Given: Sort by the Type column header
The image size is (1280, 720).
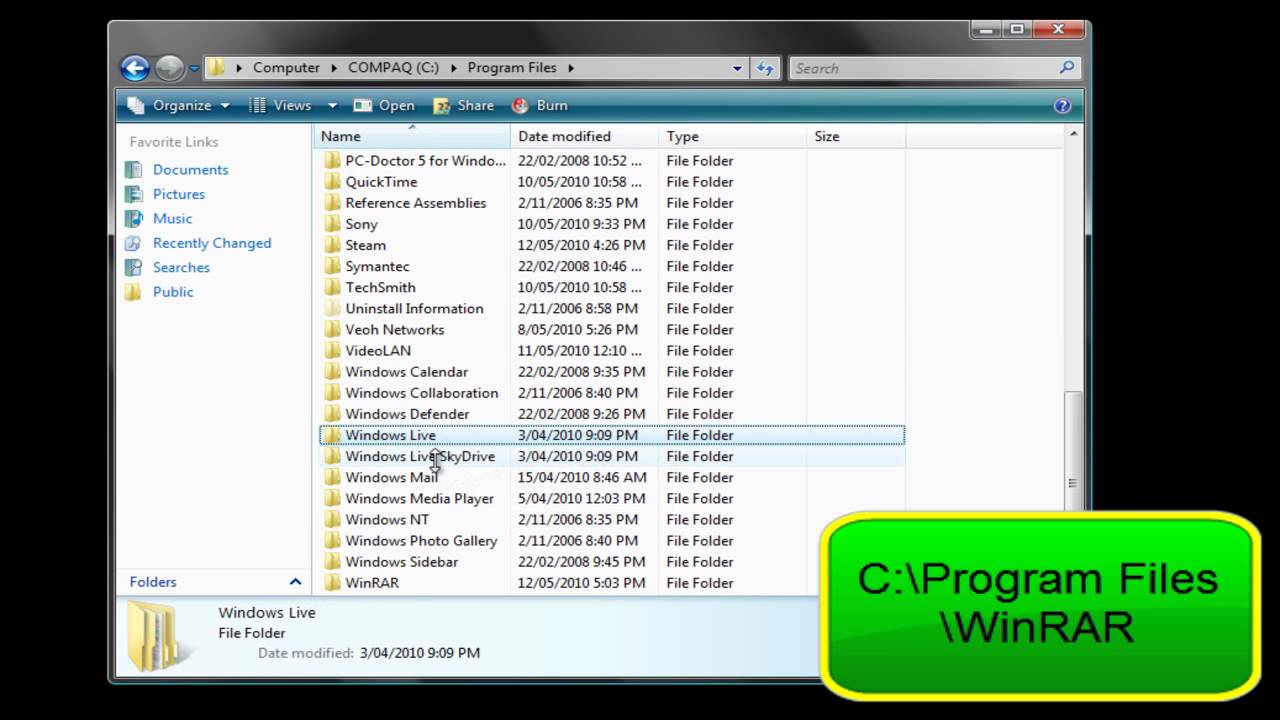Looking at the screenshot, I should point(733,136).
